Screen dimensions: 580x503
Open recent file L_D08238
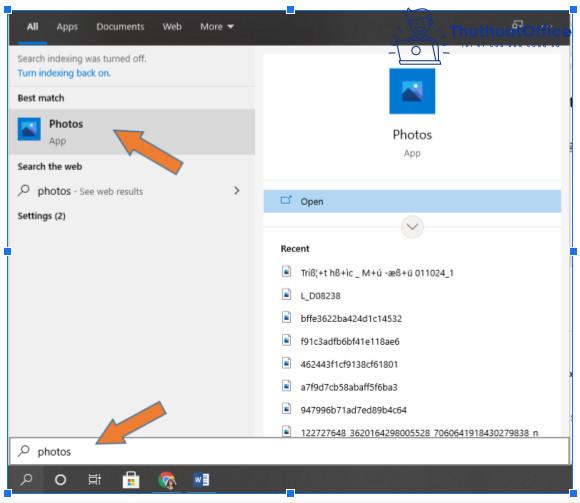click(x=320, y=296)
